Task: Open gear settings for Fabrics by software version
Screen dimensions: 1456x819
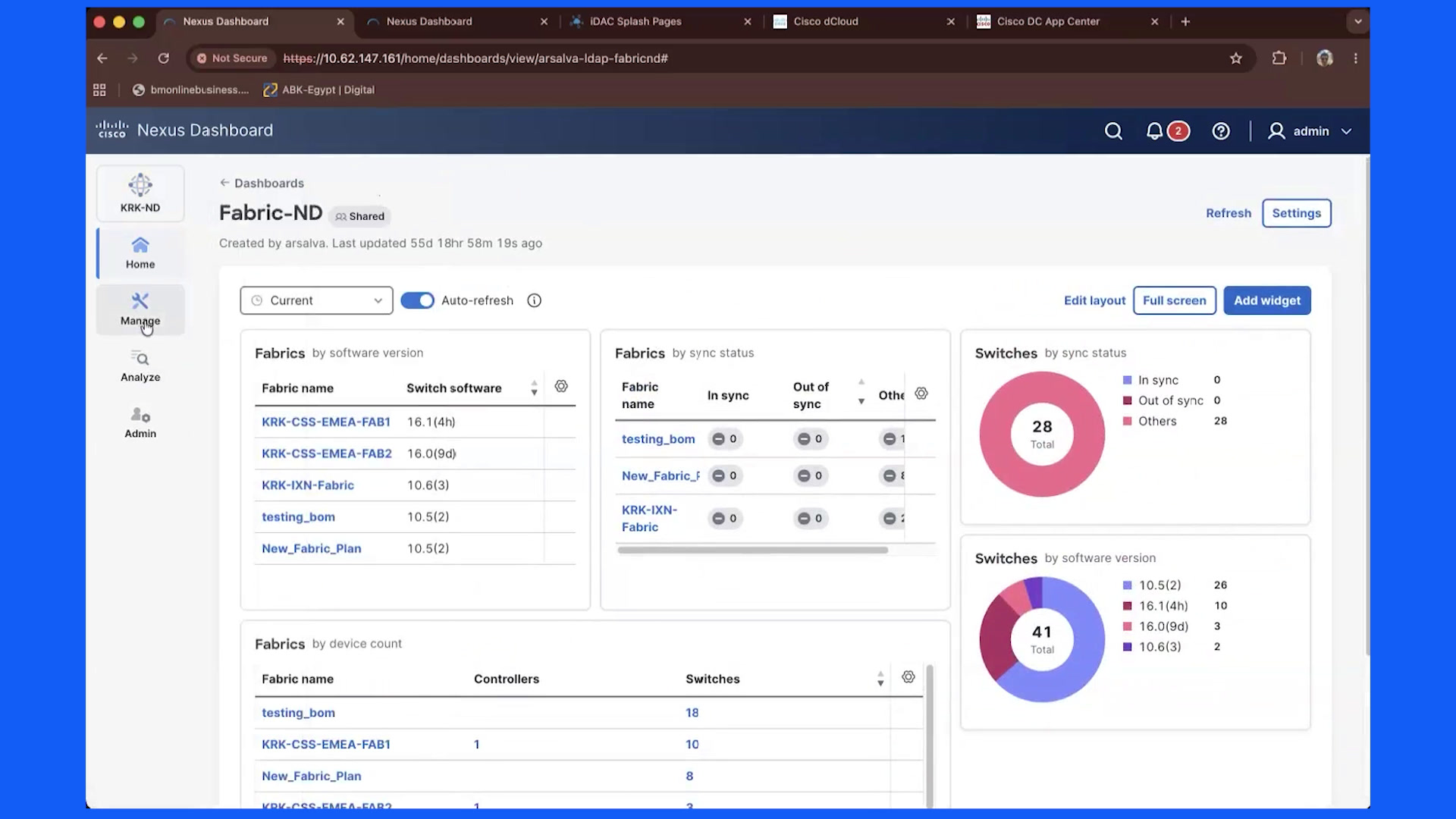Action: tap(561, 386)
